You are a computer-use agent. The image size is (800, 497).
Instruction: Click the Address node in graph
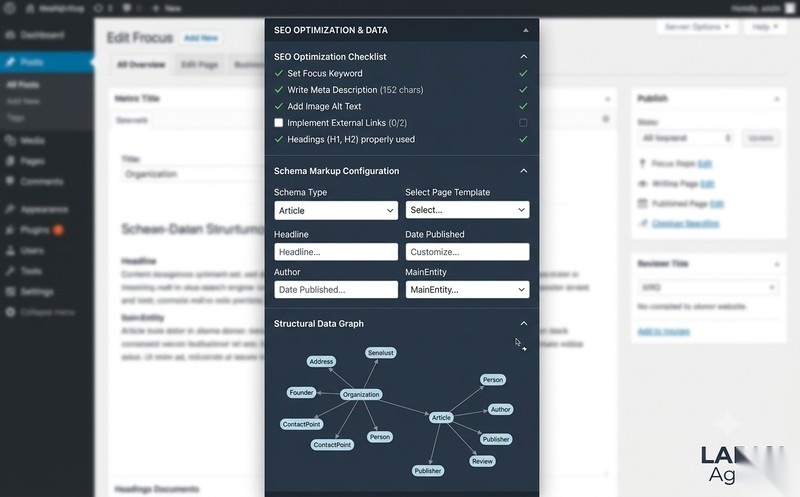click(x=321, y=361)
